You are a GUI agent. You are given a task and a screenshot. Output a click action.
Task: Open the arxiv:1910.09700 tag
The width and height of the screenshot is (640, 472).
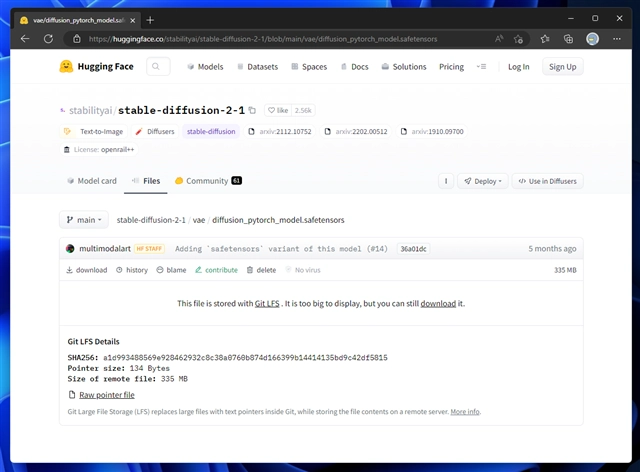tap(432, 131)
